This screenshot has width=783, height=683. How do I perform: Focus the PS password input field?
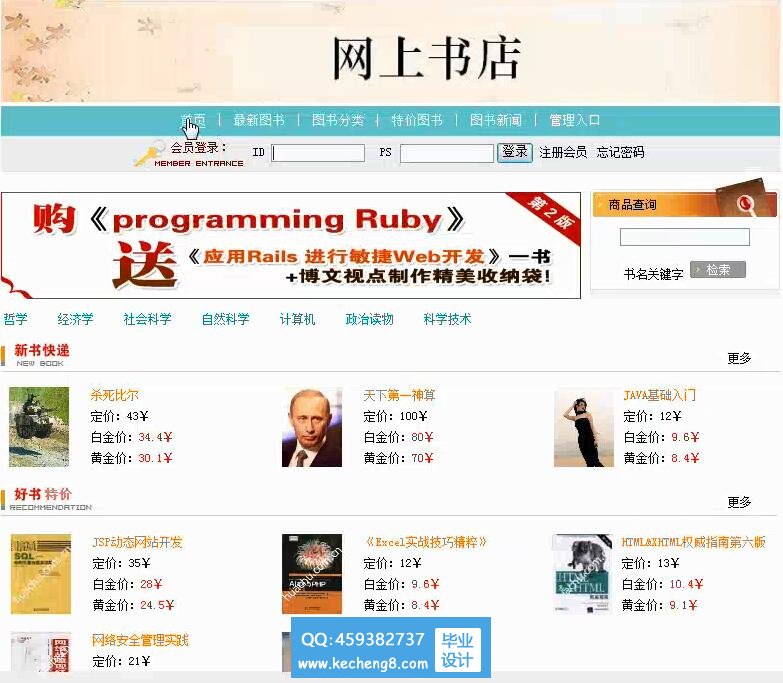tap(447, 153)
